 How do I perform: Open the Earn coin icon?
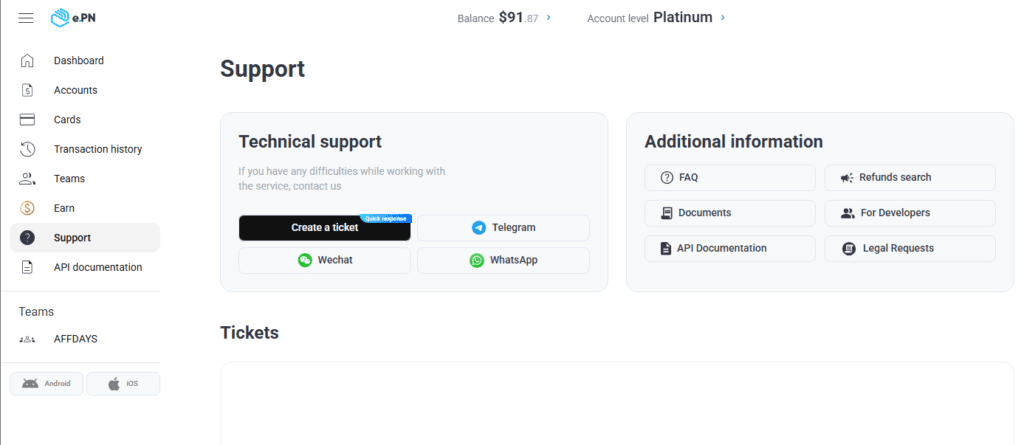[x=27, y=208]
